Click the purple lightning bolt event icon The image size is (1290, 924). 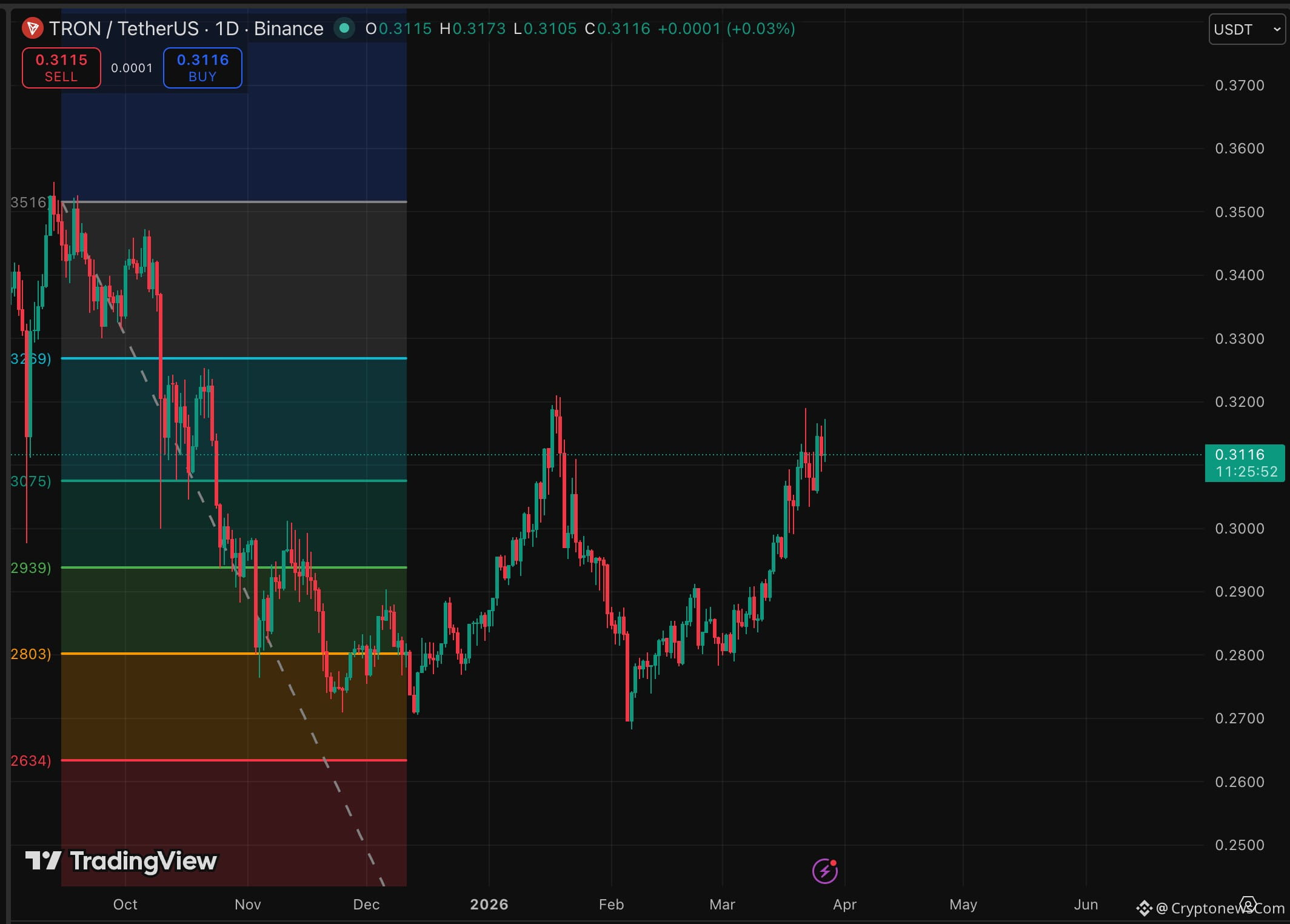click(824, 871)
